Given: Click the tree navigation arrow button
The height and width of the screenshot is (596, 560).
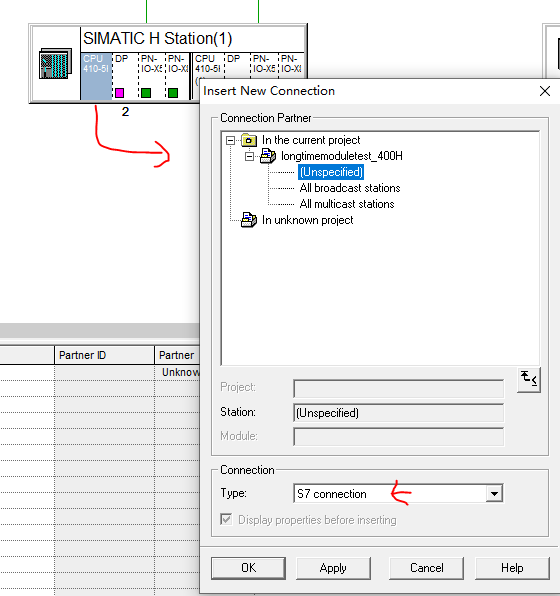Looking at the screenshot, I should (x=529, y=380).
